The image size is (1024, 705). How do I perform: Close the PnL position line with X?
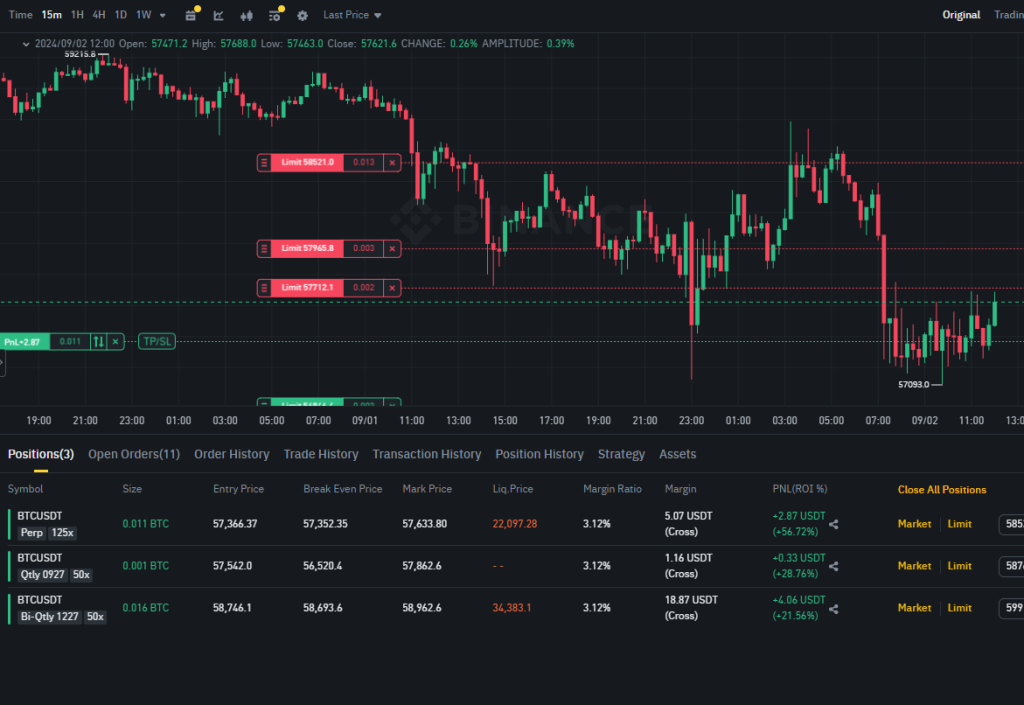pos(116,342)
